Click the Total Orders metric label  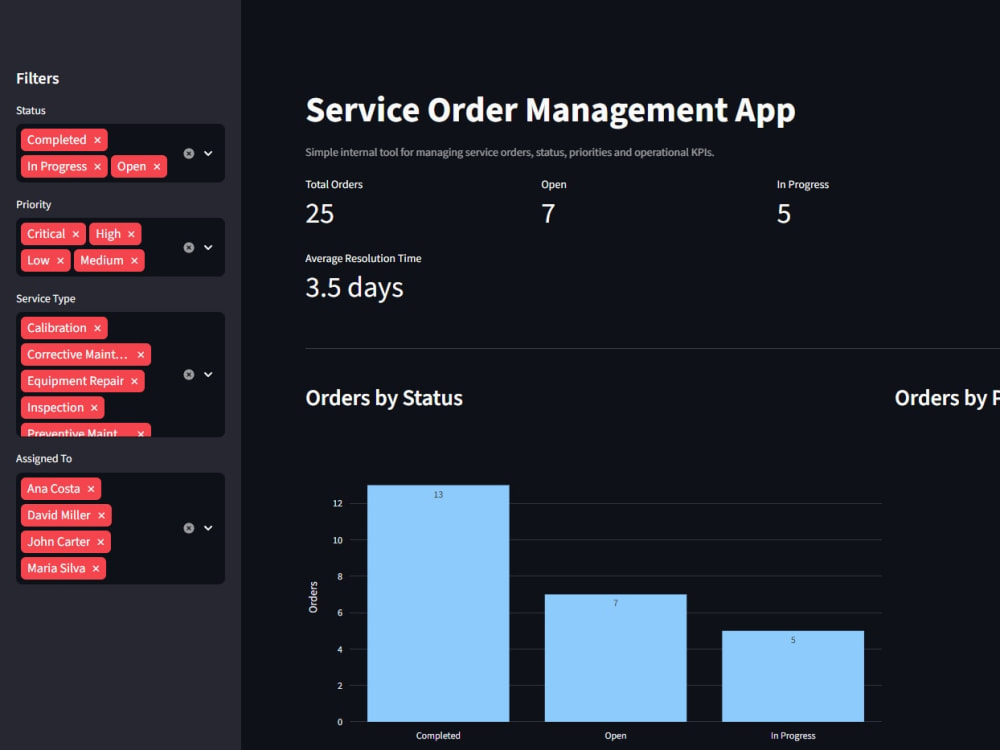[x=334, y=184]
